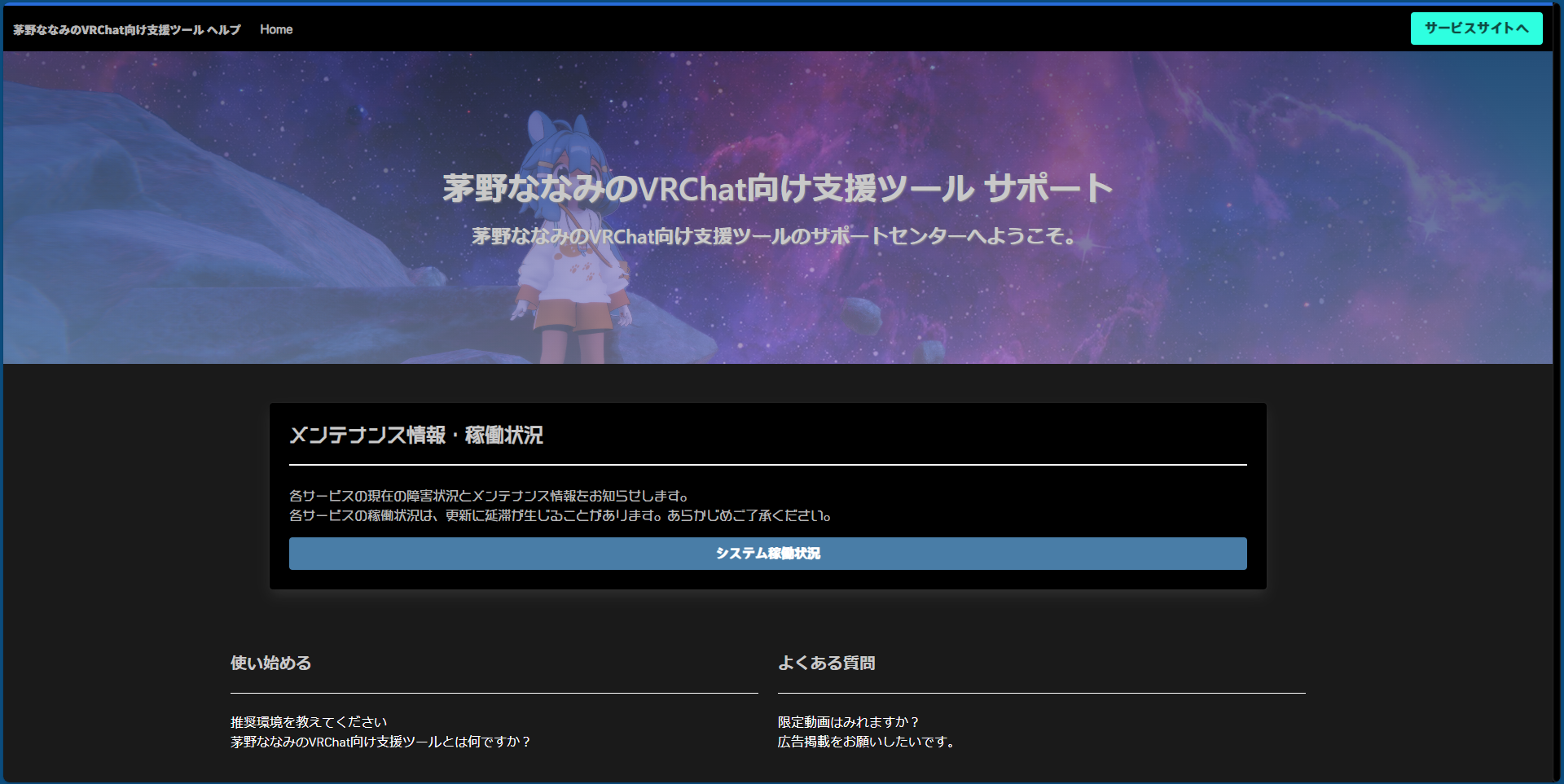This screenshot has width=1564, height=784.
Task: Click the 使い始める section heading
Action: pyautogui.click(x=270, y=663)
